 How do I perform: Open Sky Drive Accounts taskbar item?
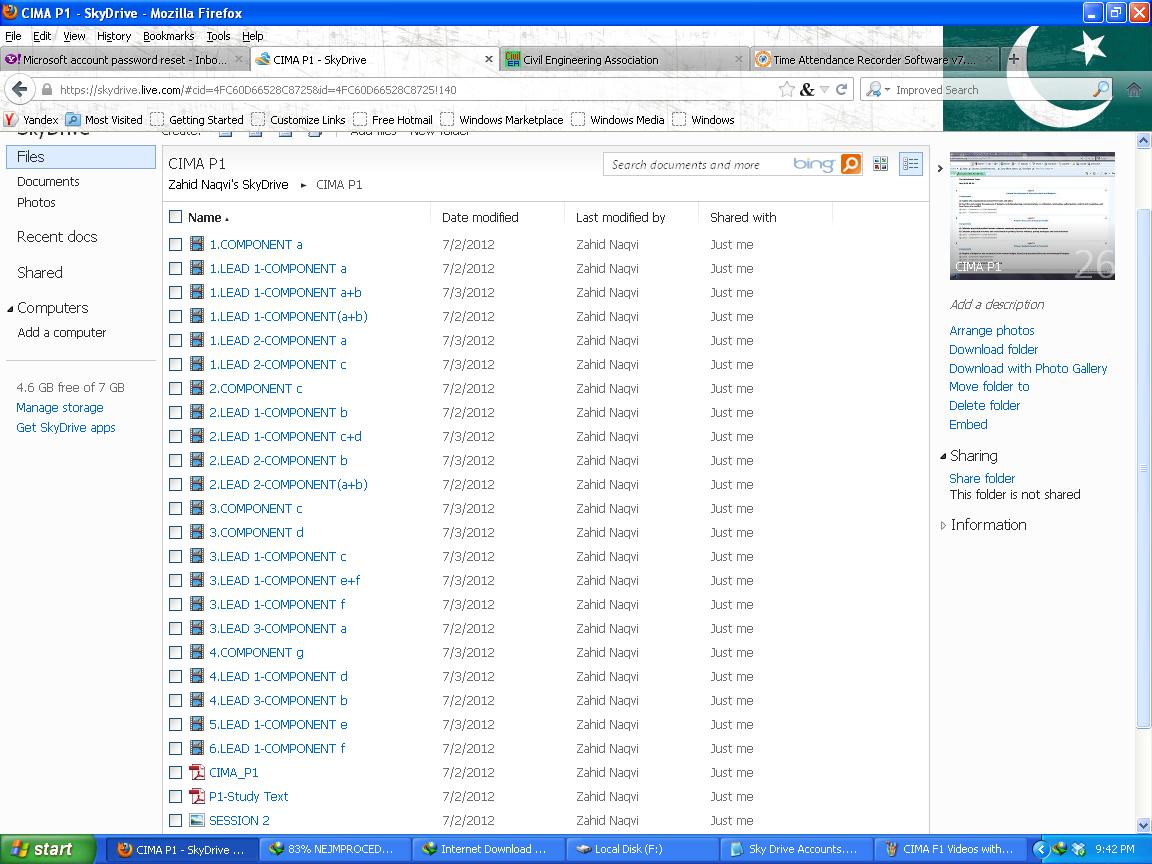pos(797,849)
